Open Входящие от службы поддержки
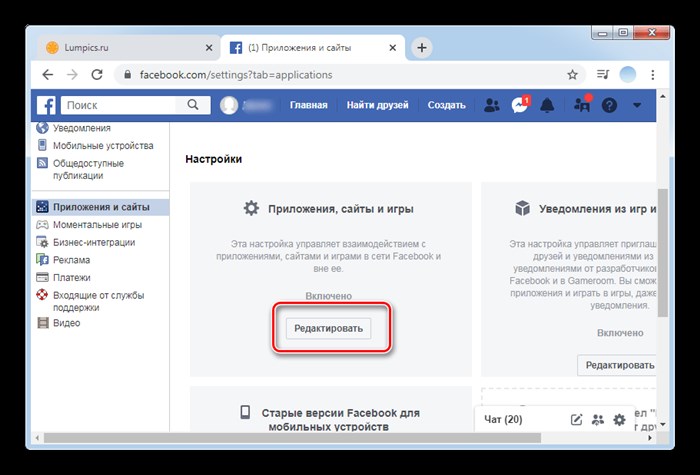 99,301
